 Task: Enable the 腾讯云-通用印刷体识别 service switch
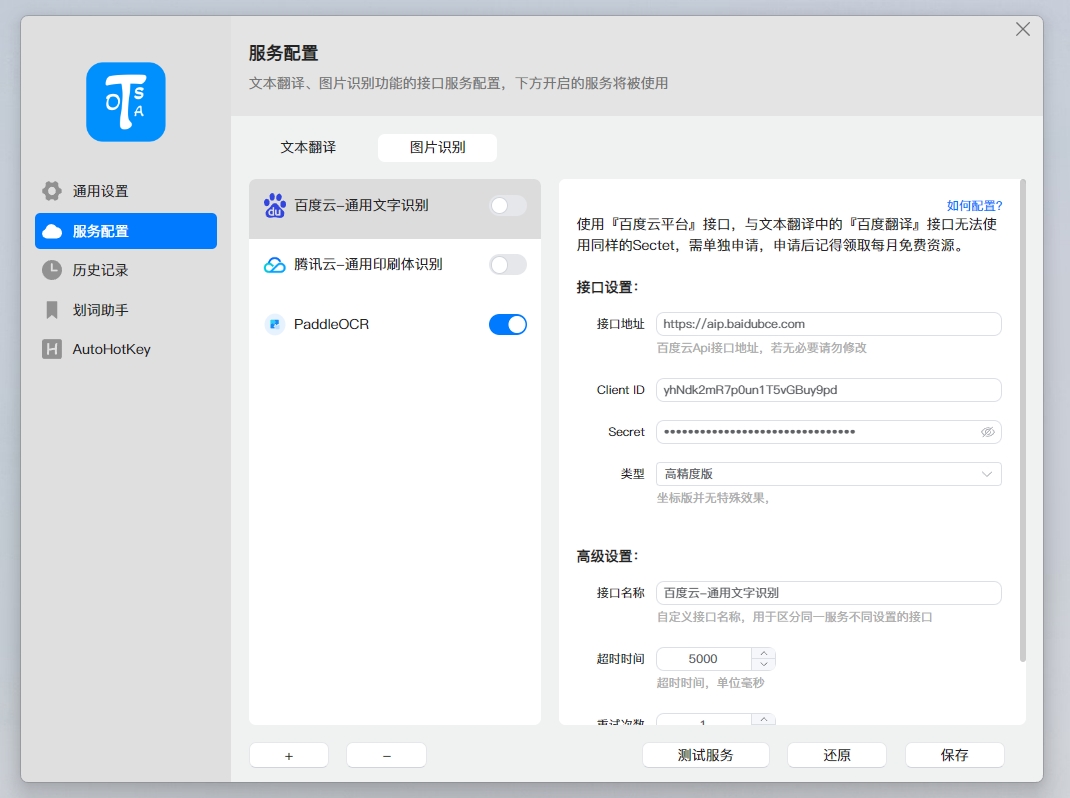[508, 265]
